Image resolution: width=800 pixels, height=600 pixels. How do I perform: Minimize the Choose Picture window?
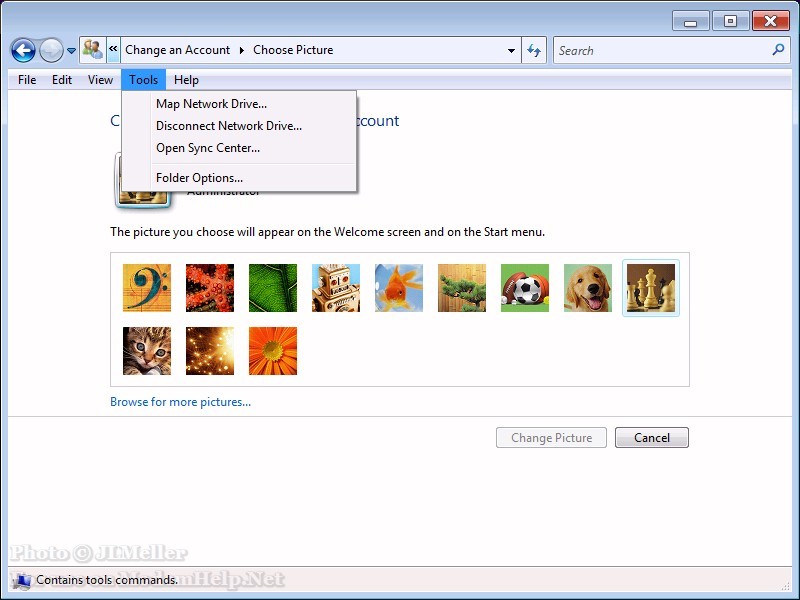[690, 21]
